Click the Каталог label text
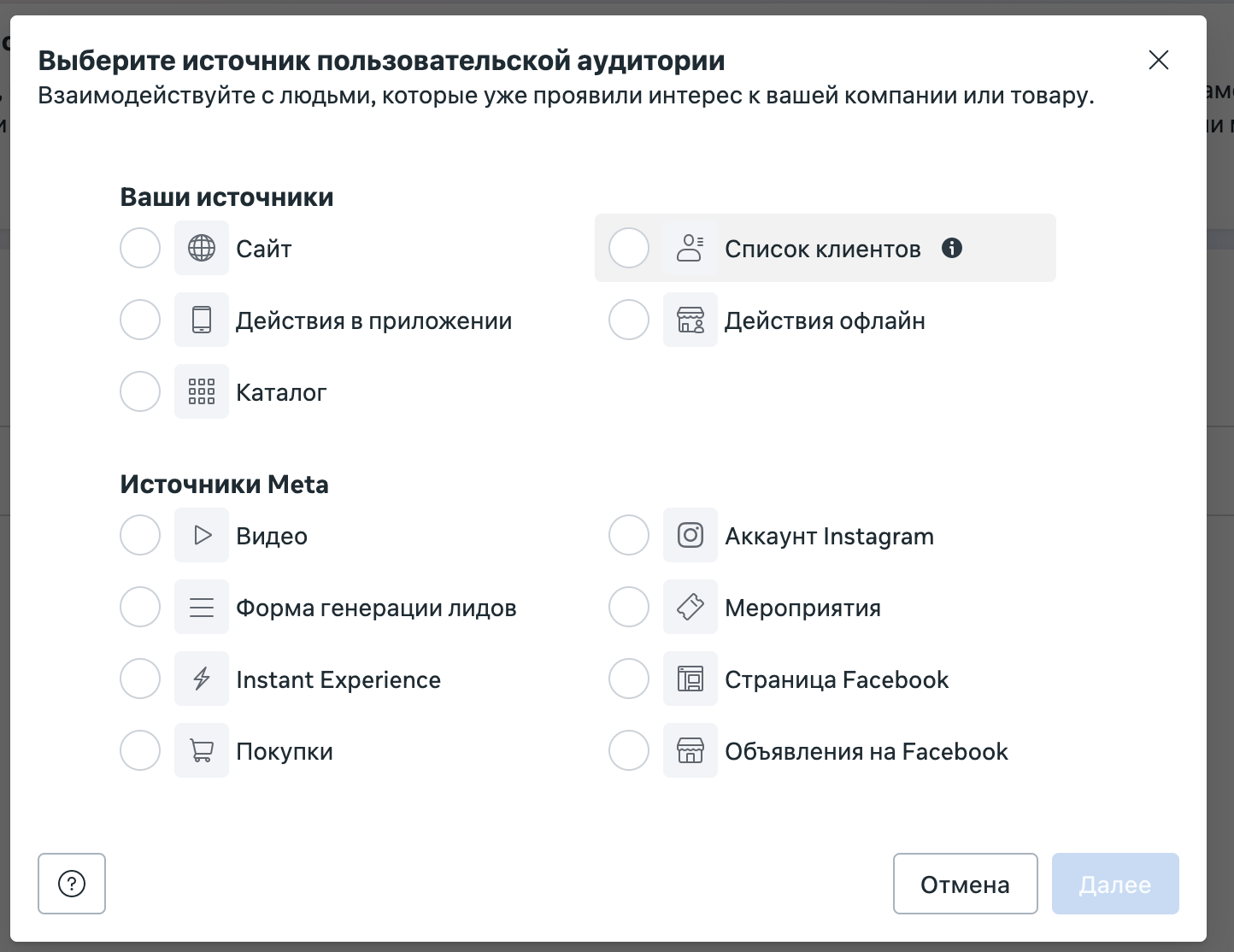Image resolution: width=1234 pixels, height=952 pixels. 282,392
